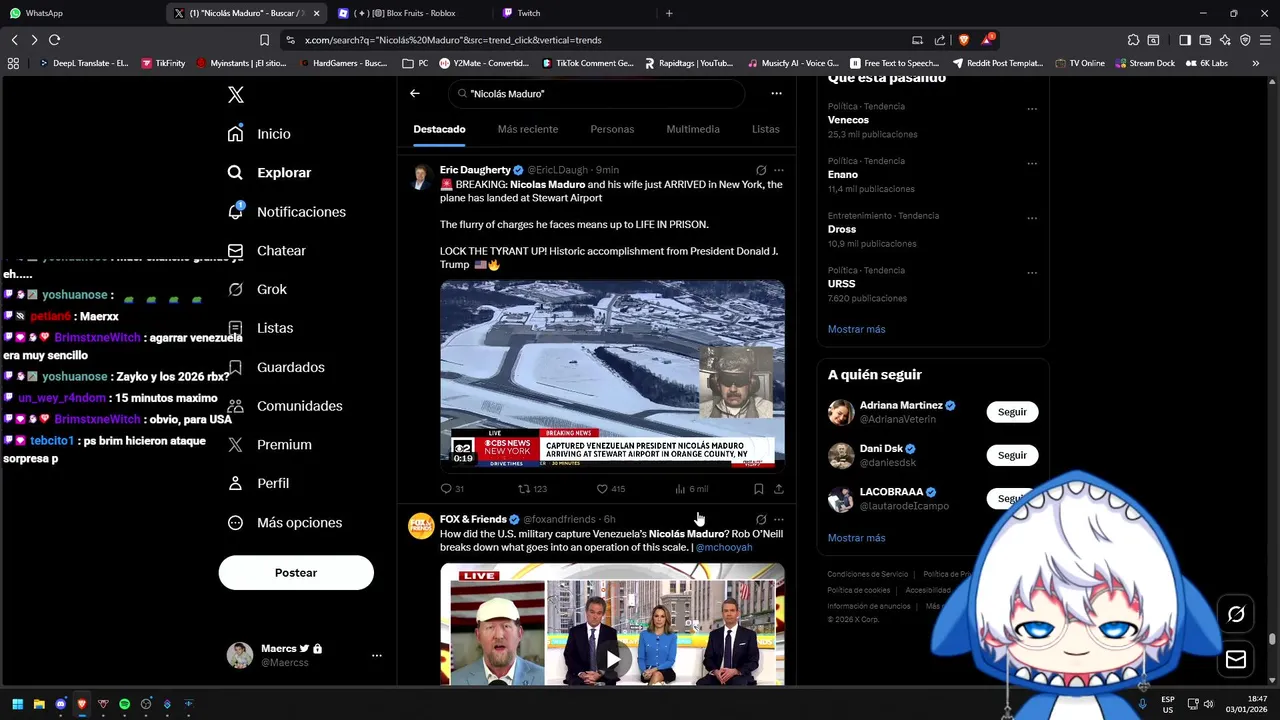Open Windows Start menu

[17, 704]
